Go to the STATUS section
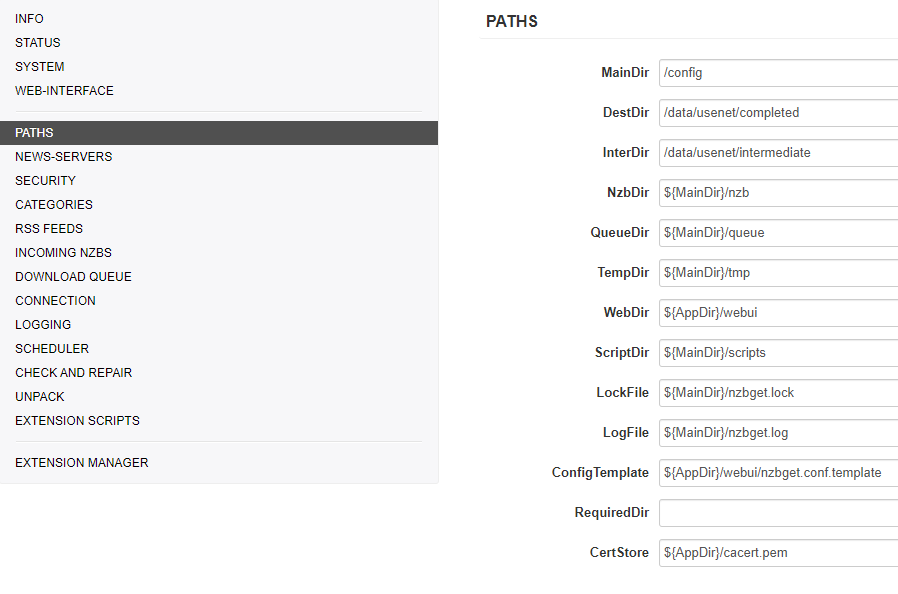 tap(38, 43)
